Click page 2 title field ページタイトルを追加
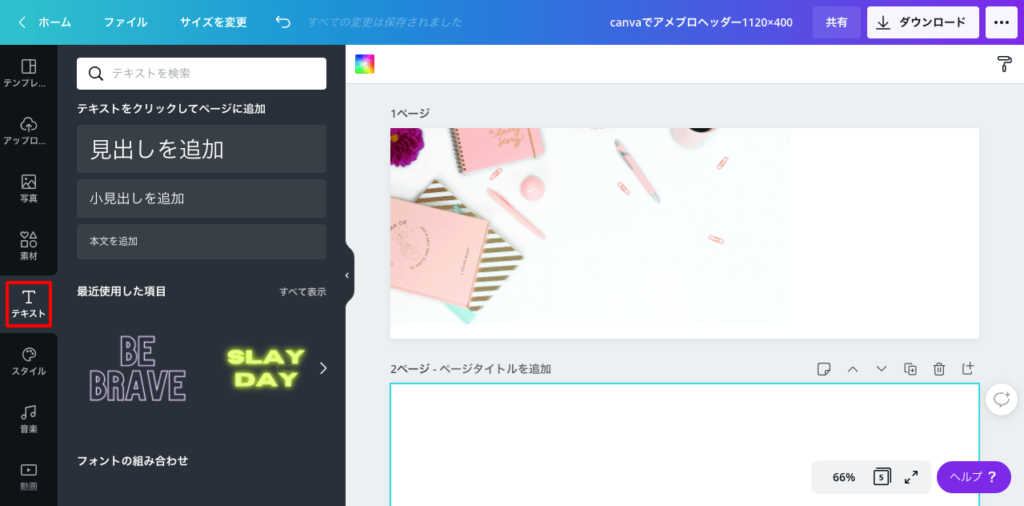The image size is (1024, 506). point(494,369)
